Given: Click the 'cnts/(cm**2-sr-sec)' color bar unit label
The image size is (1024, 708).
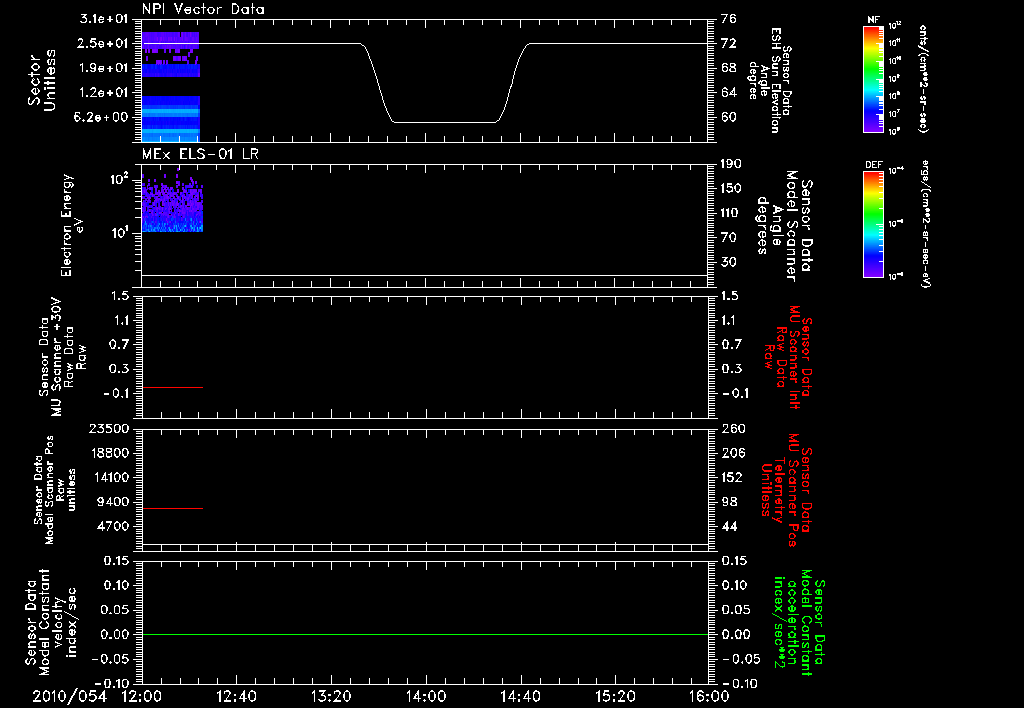Looking at the screenshot, I should (923, 79).
